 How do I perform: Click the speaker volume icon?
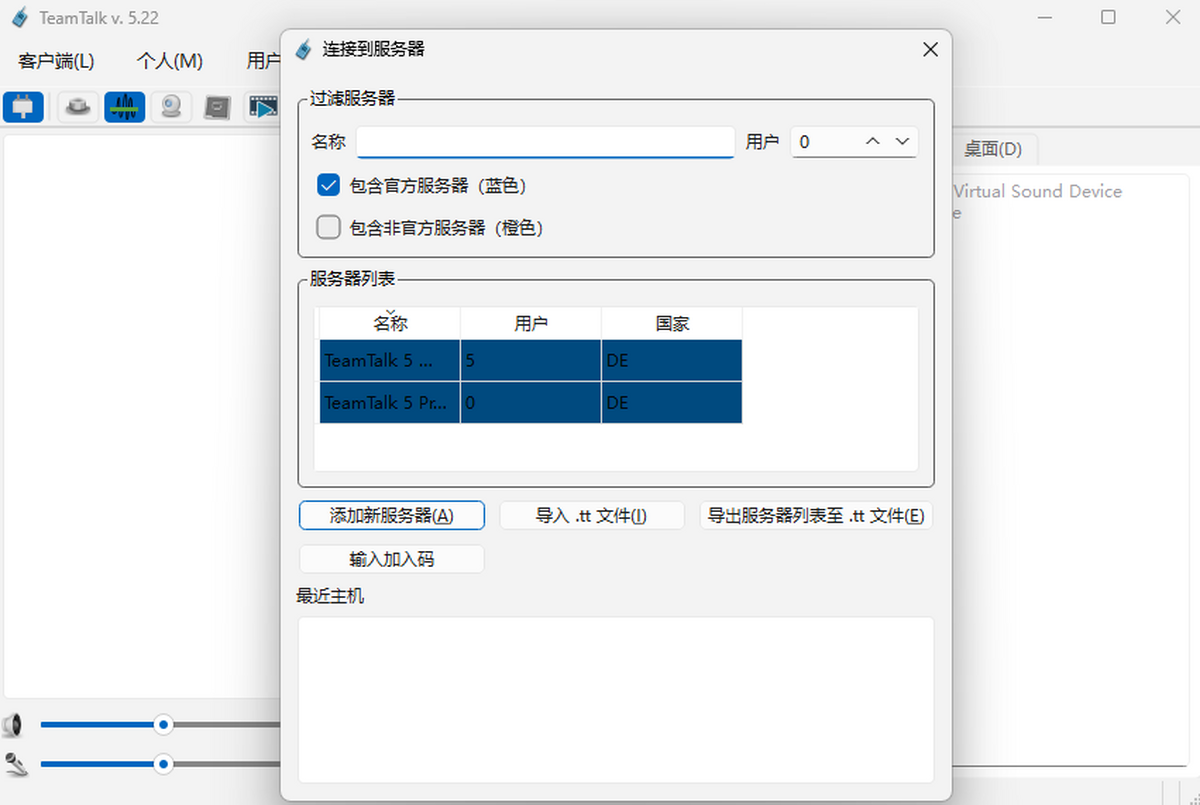coord(14,725)
